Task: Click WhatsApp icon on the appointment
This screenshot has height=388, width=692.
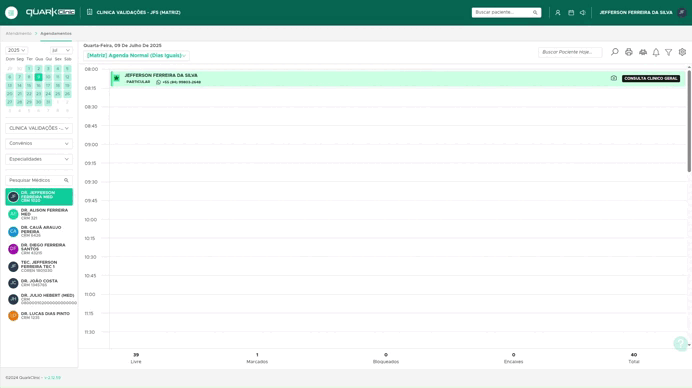Action: coord(158,82)
